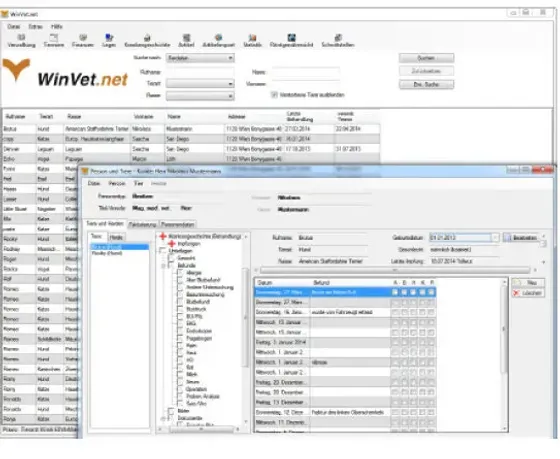Switch to the Fakturierung tab
Image resolution: width=560 pixels, height=459 pixels.
tap(142, 224)
